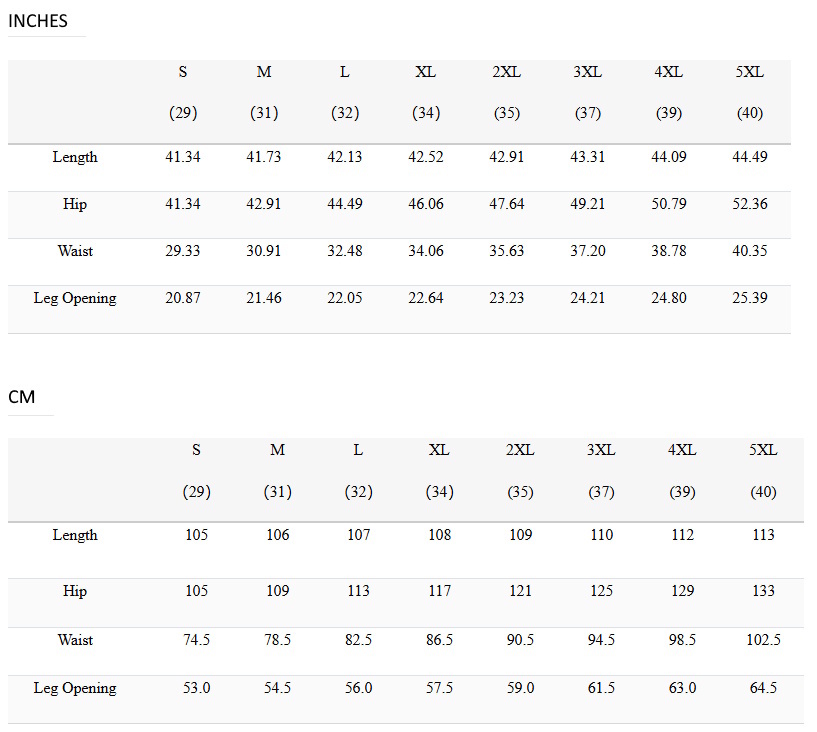Screen dimensions: 817x732
Task: Select the 52.36 hip value
Action: tap(749, 204)
